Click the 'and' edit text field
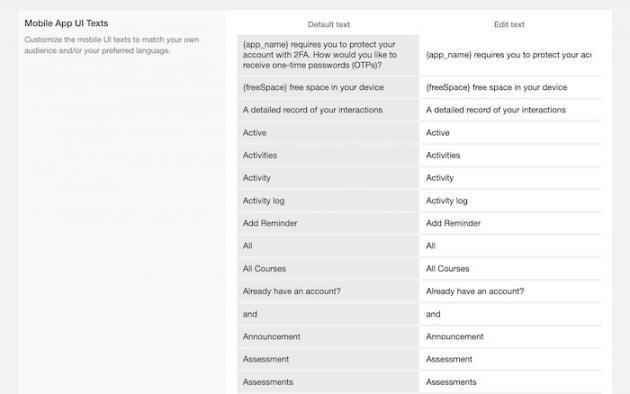Viewport: 630px width, 394px height. point(510,314)
